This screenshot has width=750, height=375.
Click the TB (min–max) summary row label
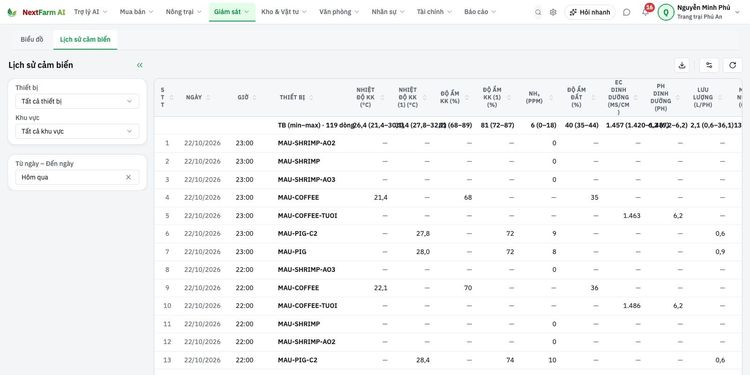point(316,125)
